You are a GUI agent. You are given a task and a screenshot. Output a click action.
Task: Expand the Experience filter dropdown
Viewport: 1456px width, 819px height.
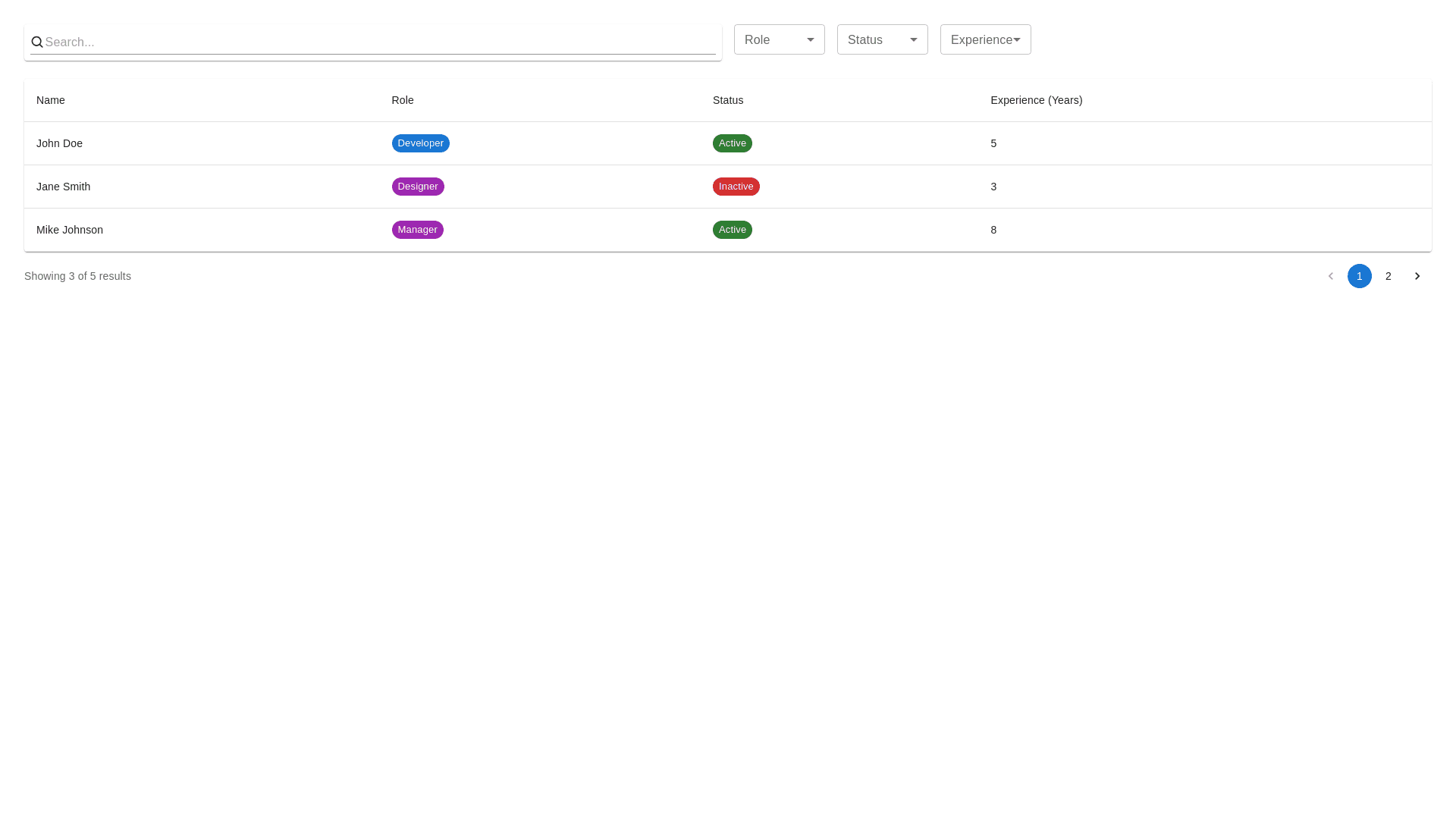[x=985, y=39]
